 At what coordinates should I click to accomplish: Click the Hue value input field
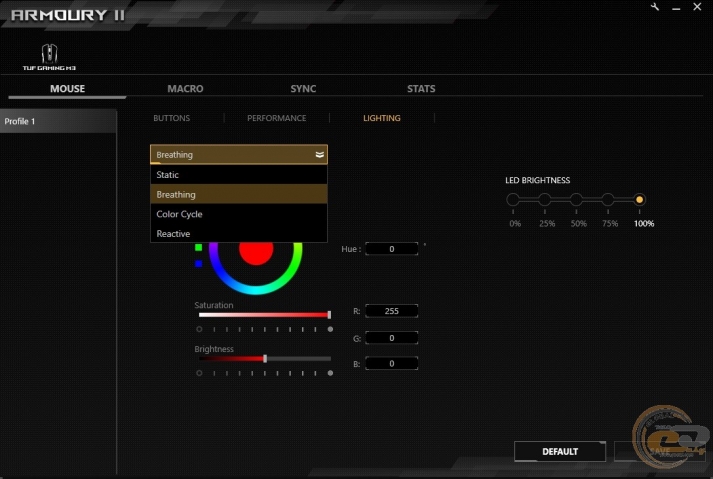click(392, 249)
